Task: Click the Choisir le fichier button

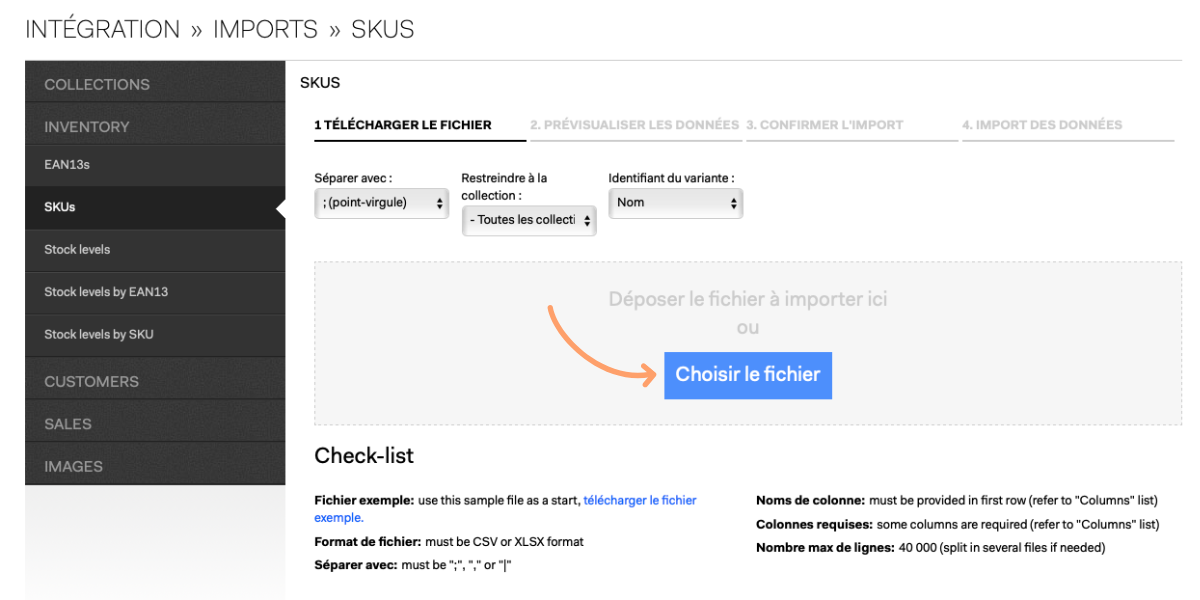Action: 748,375
